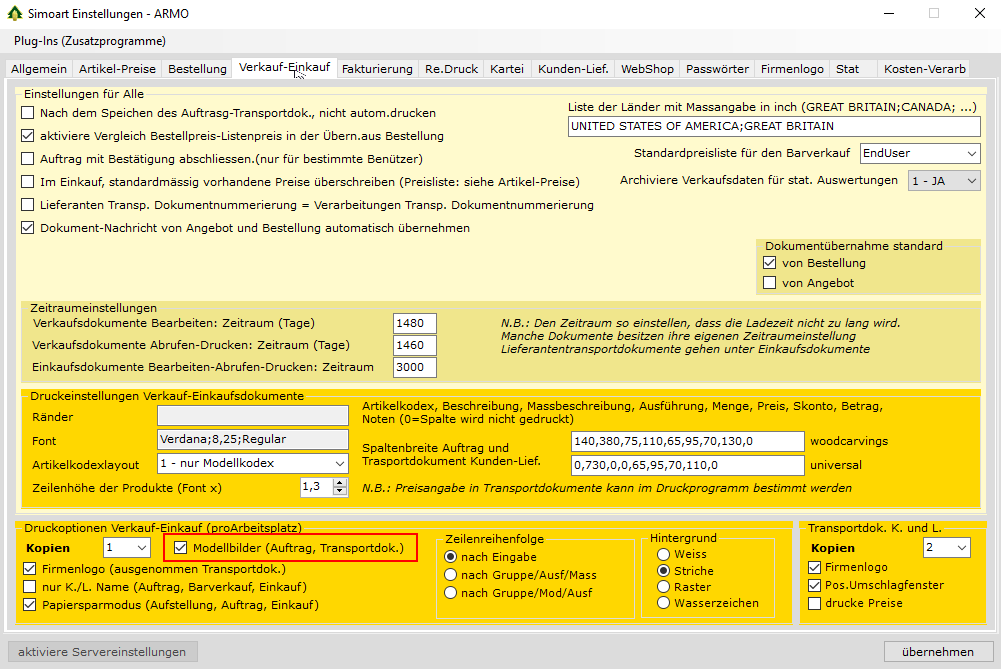Select nach Gruppe/Ausf/Mass row order
The height and width of the screenshot is (669, 1001).
(450, 575)
